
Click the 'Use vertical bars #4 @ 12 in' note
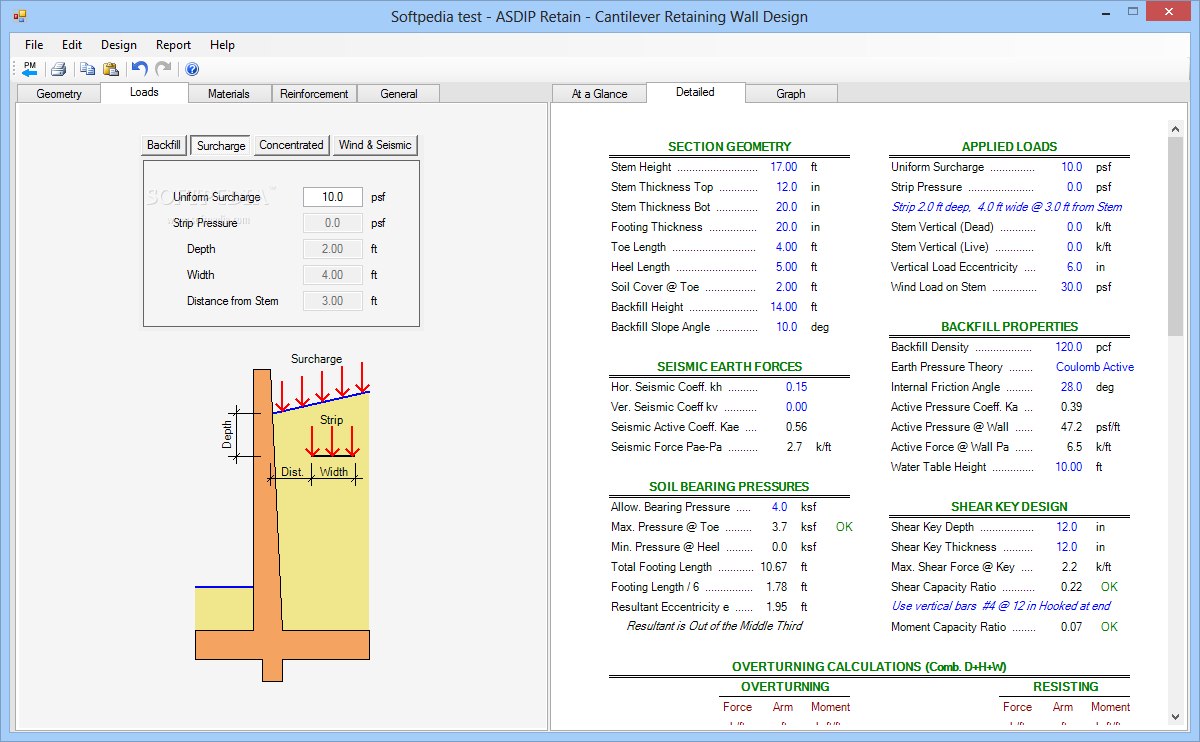(x=1001, y=606)
